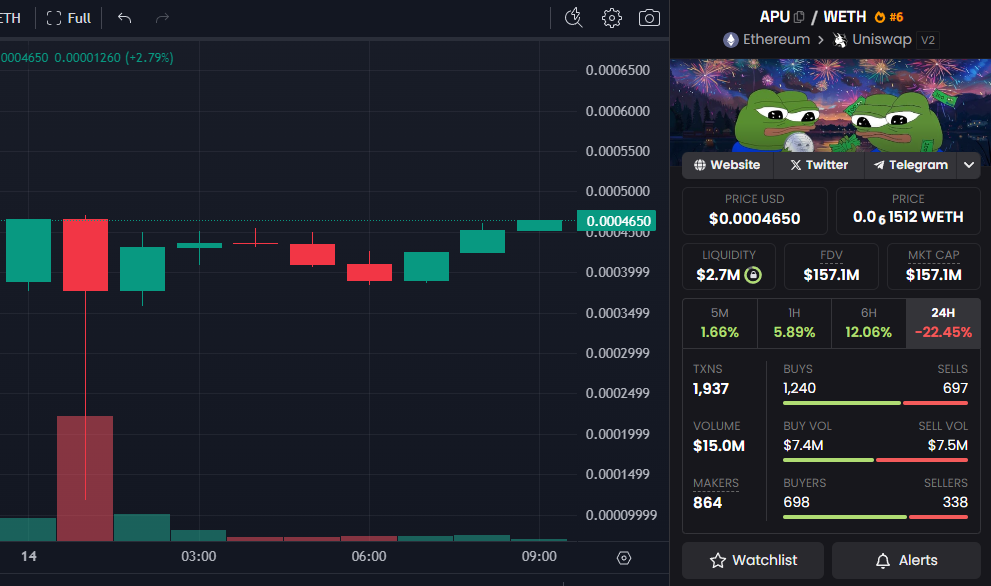Click the +2.79% change readout

tap(149, 58)
